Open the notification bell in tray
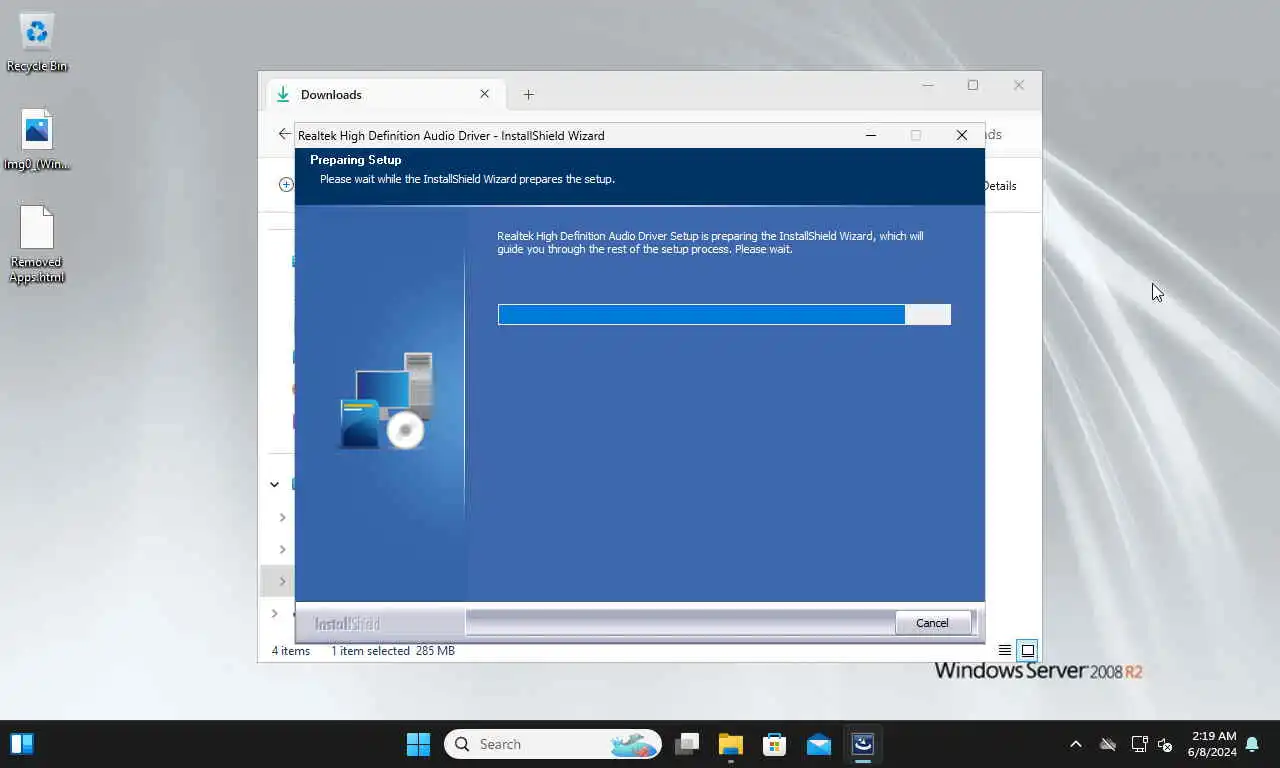This screenshot has height=768, width=1280. (1252, 744)
